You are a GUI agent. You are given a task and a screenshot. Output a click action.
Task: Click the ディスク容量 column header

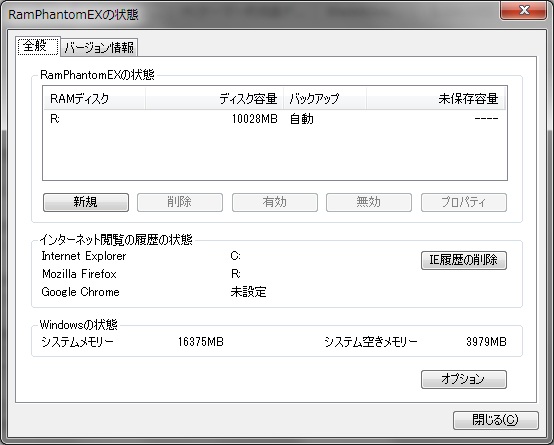(214, 99)
